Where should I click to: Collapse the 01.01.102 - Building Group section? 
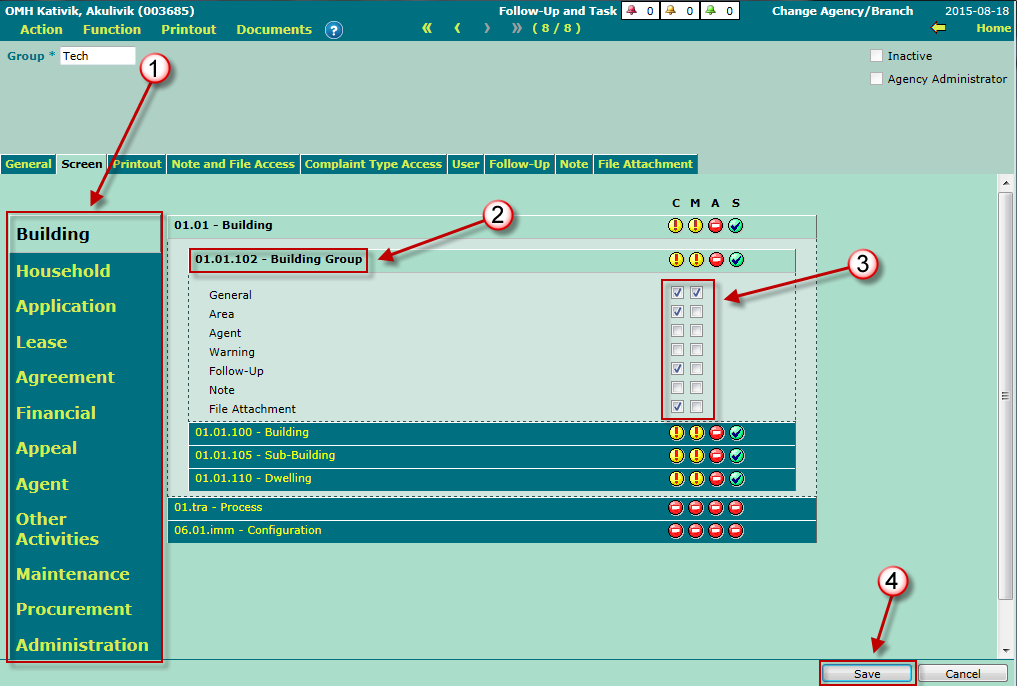(x=279, y=260)
